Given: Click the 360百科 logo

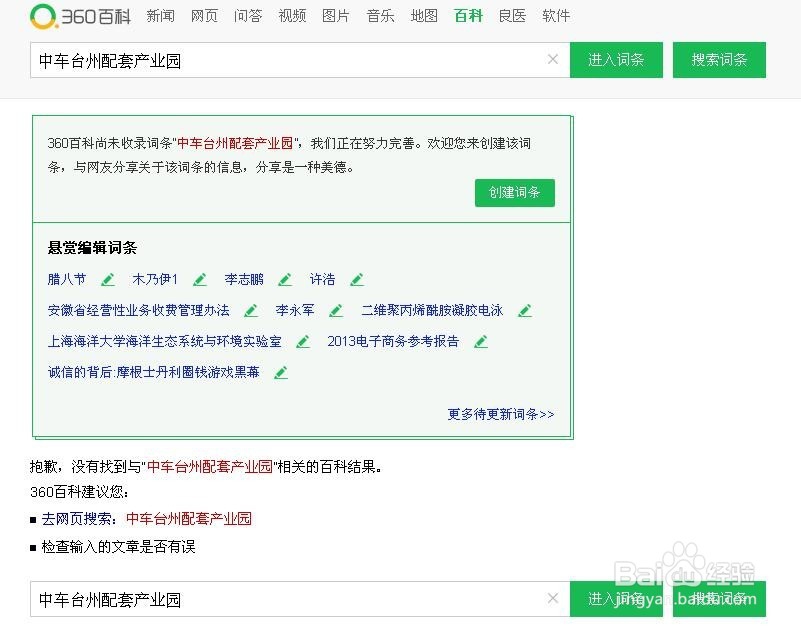Looking at the screenshot, I should click(81, 16).
